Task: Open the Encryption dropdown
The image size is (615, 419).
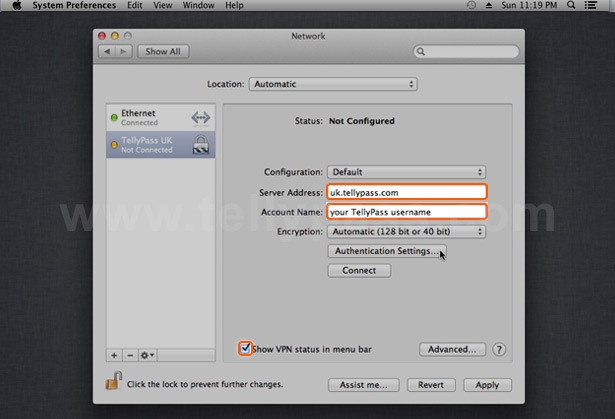Action: click(x=407, y=231)
